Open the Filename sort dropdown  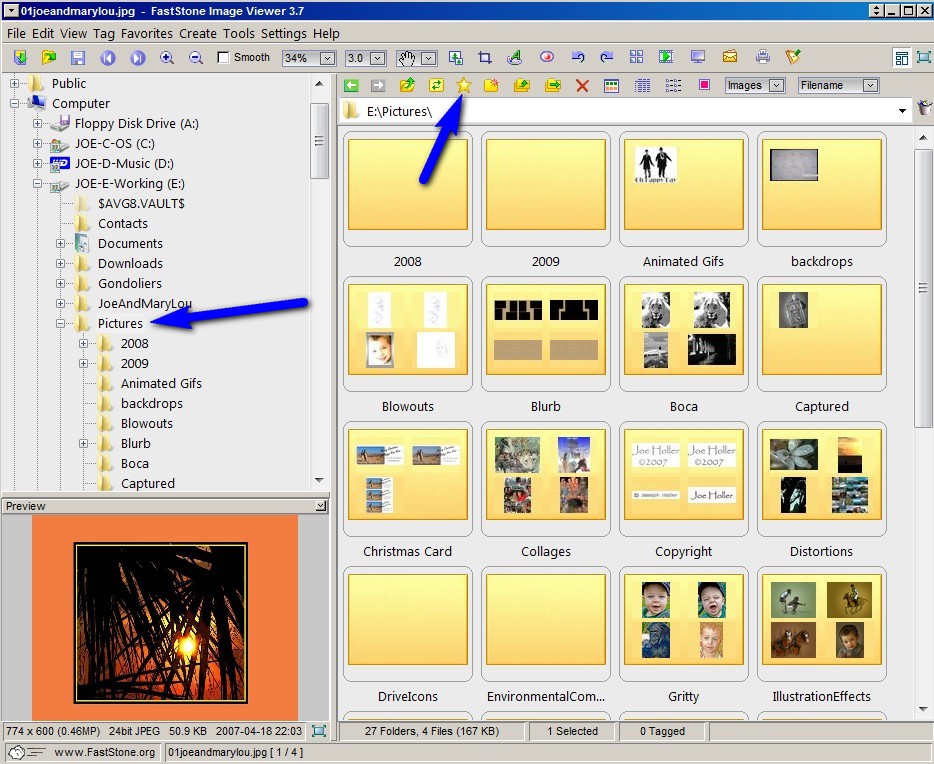coord(870,85)
